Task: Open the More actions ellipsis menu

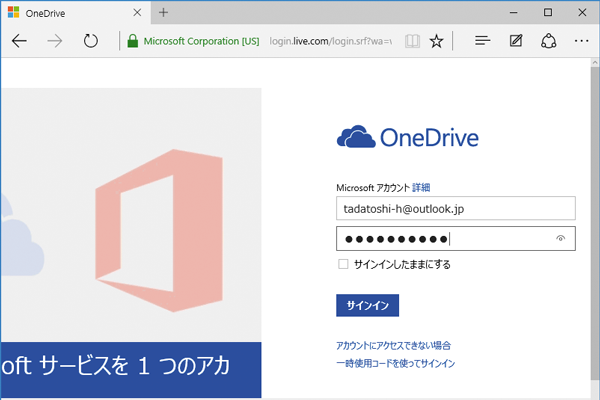Action: pyautogui.click(x=581, y=41)
